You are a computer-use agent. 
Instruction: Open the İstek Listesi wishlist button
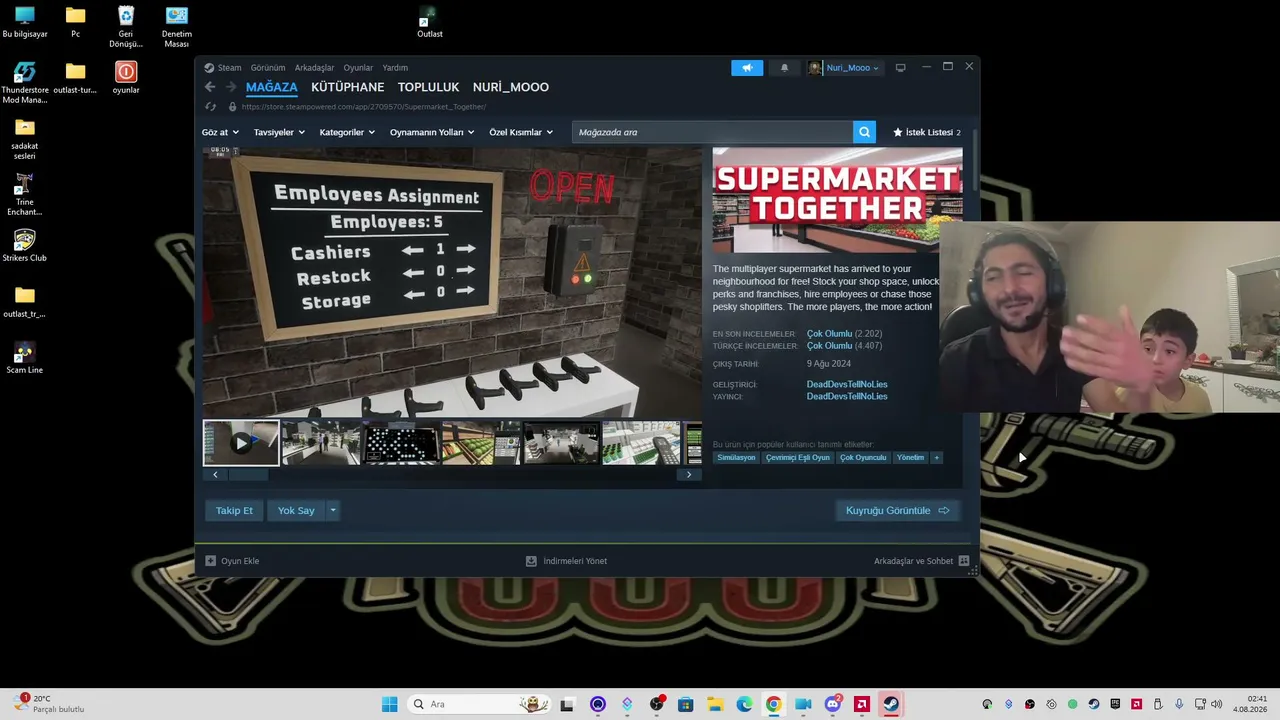click(927, 132)
